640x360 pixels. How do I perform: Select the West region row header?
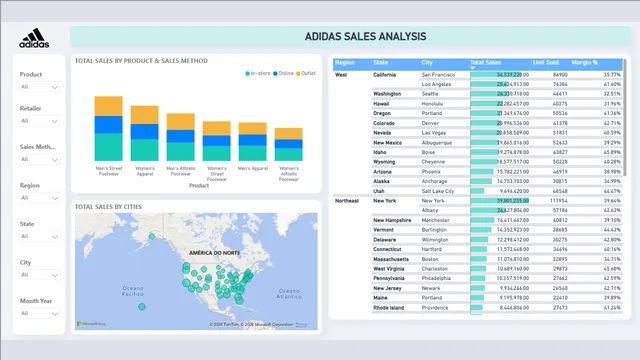click(341, 75)
